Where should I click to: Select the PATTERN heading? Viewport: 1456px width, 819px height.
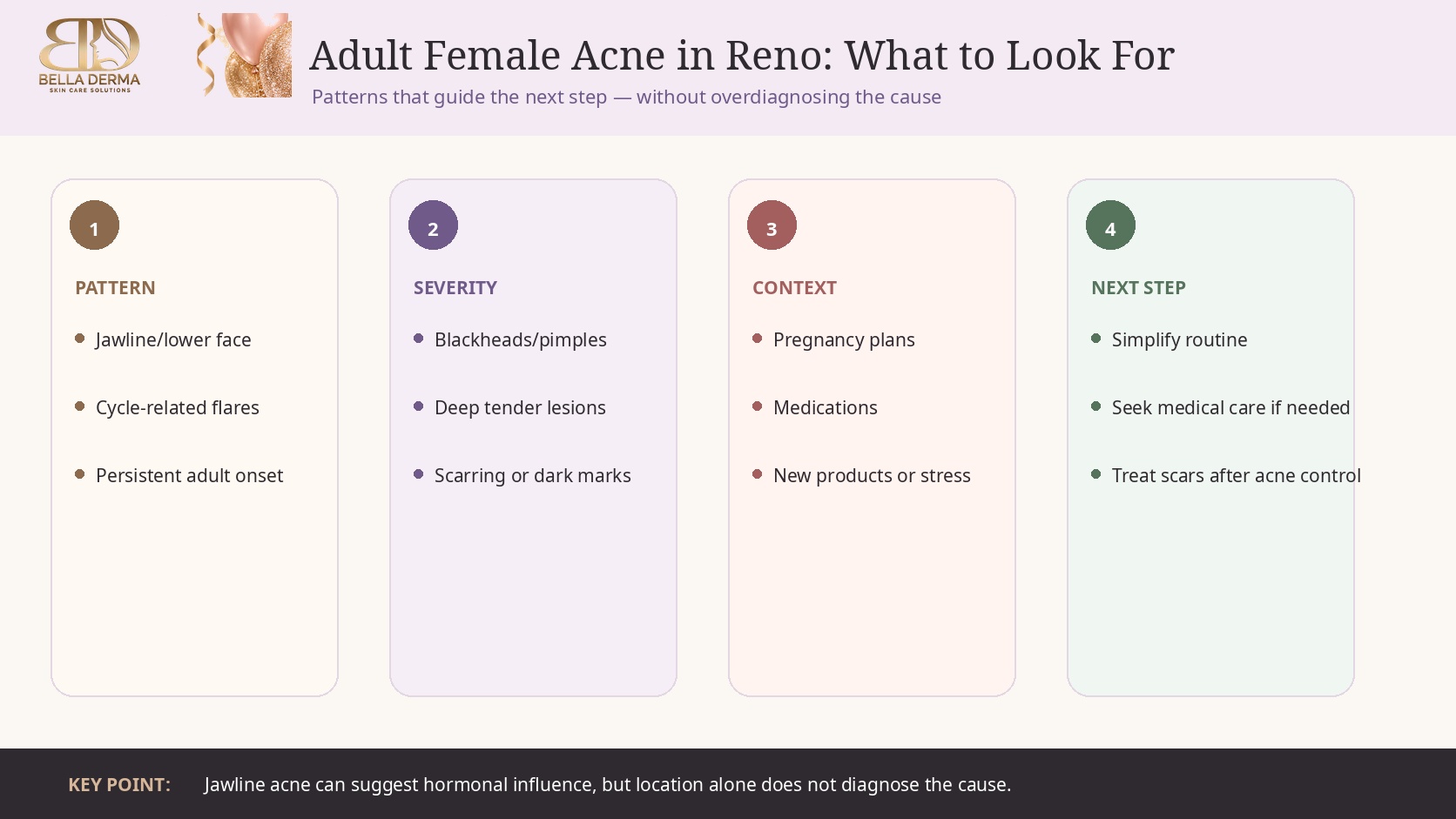click(115, 288)
